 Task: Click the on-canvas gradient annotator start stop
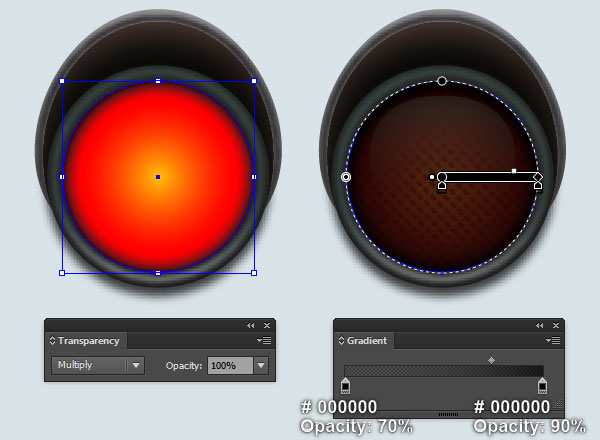coord(442,185)
